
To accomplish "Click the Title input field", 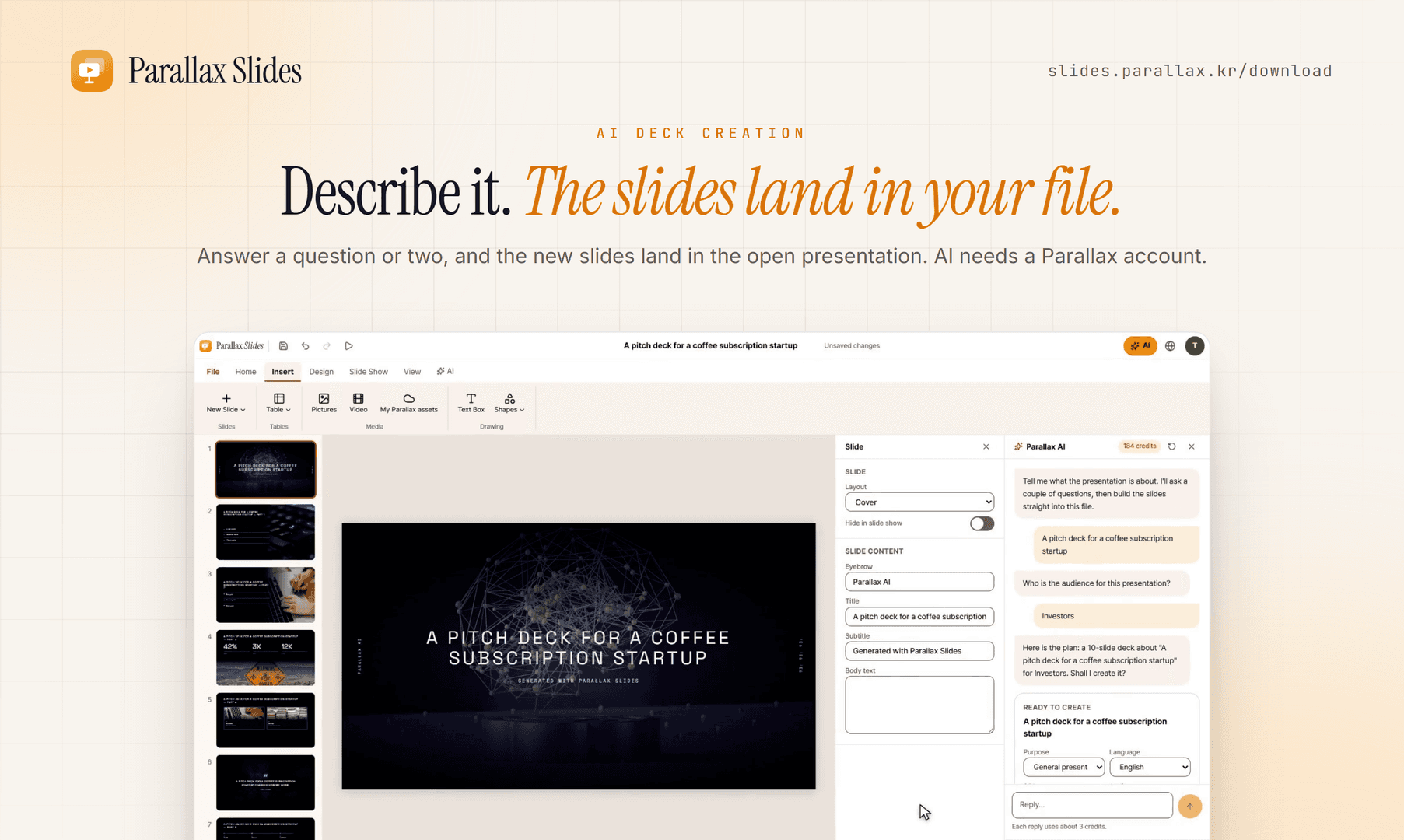I will [919, 617].
